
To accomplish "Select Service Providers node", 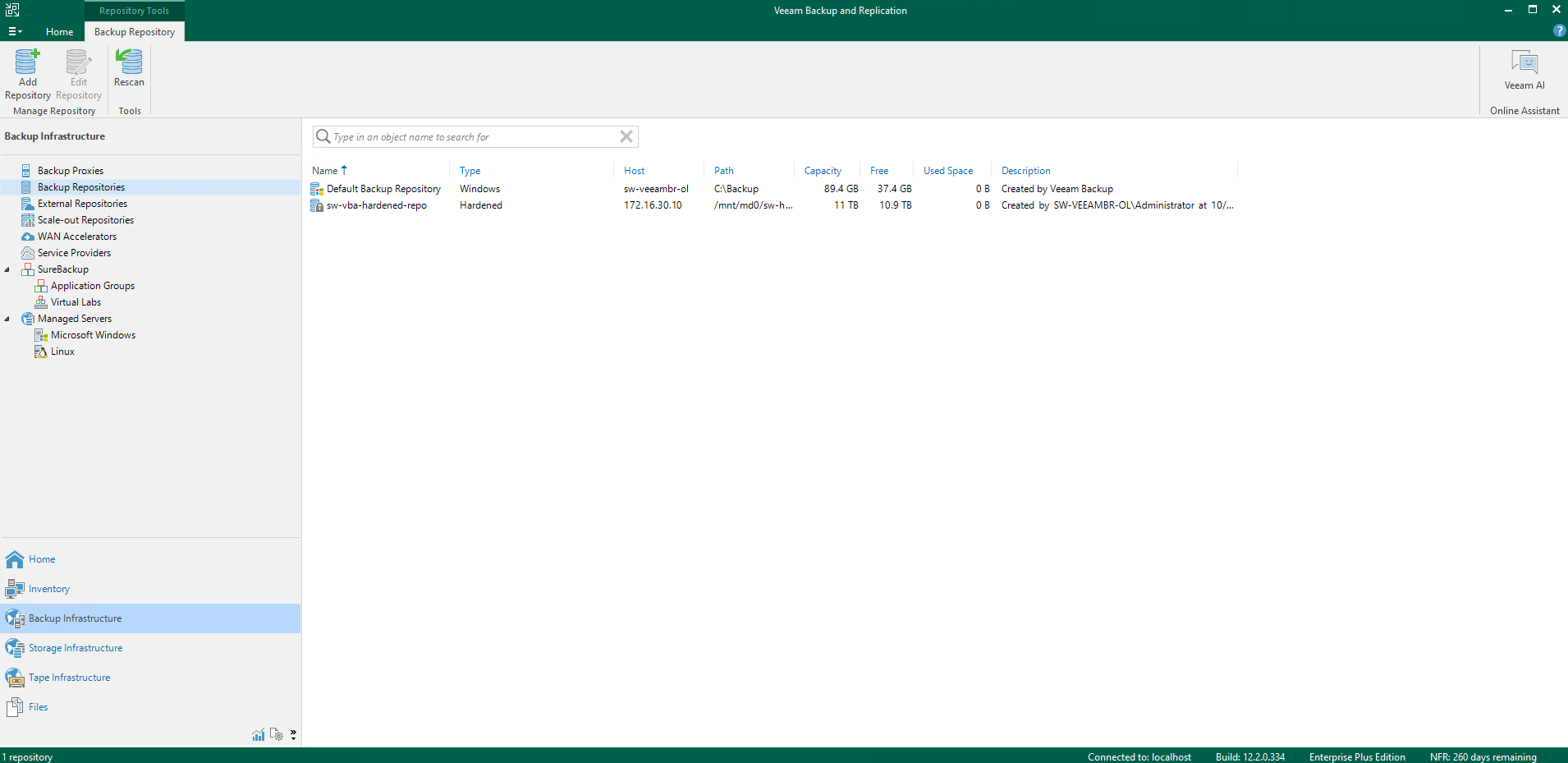I will click(x=74, y=253).
